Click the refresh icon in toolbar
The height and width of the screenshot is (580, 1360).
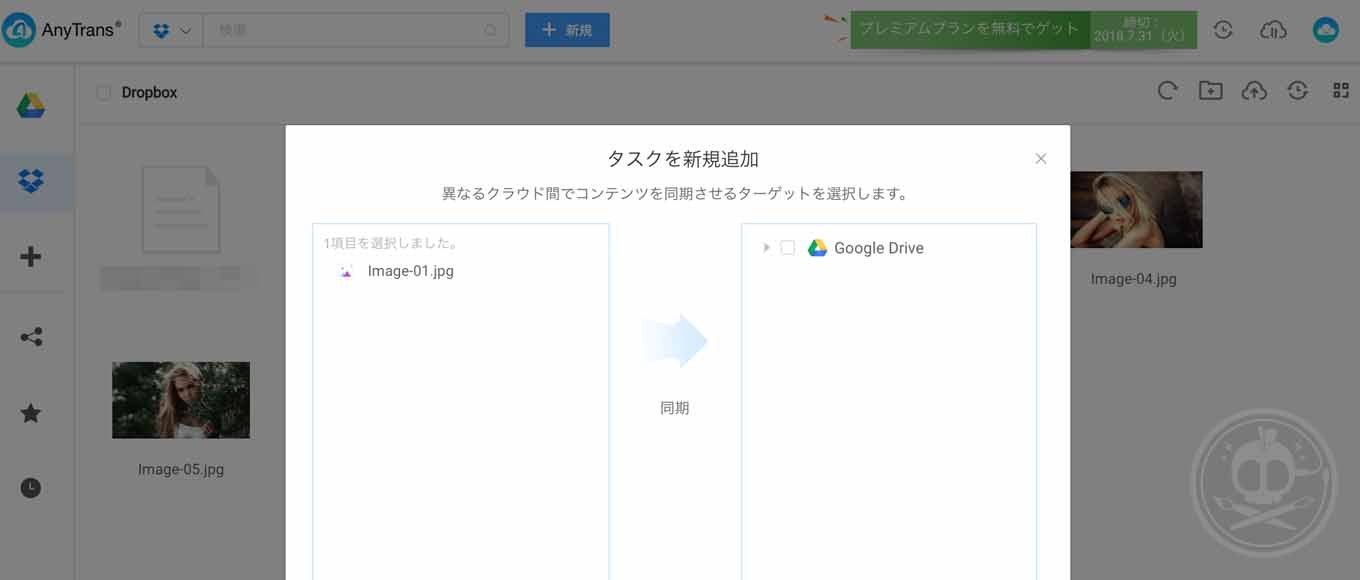click(1167, 91)
